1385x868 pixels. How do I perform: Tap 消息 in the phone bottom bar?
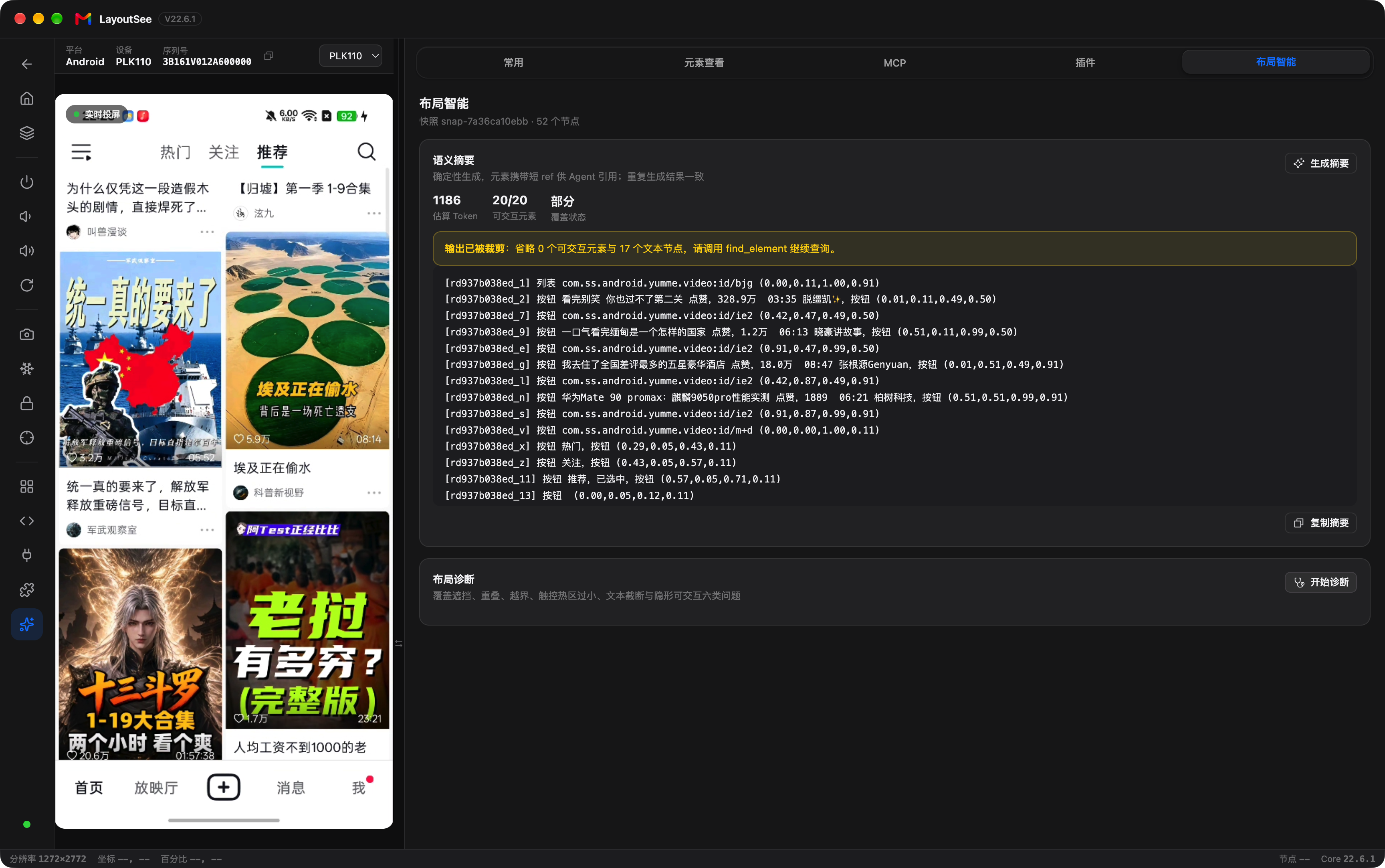(x=291, y=787)
